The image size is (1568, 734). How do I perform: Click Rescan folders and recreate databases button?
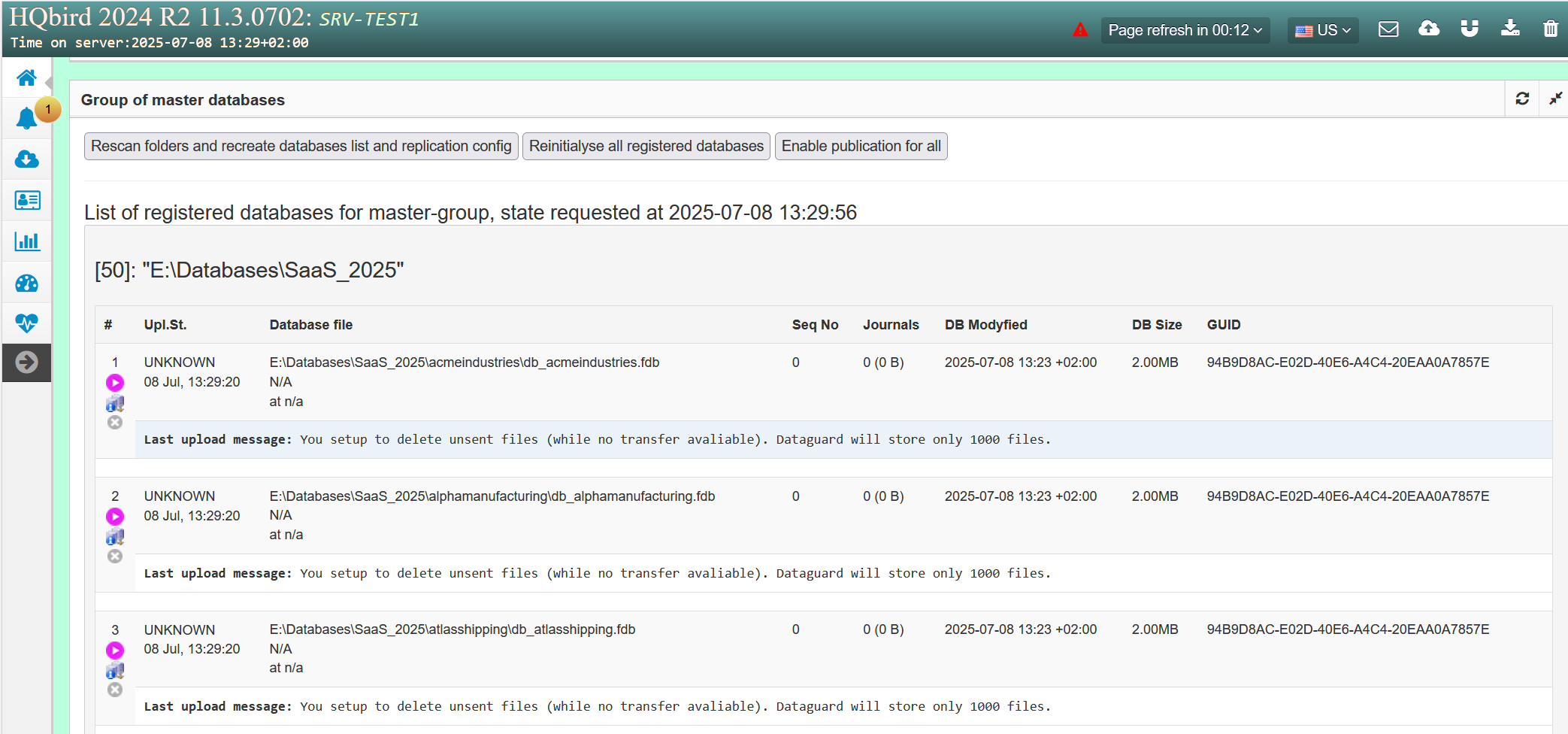coord(301,146)
